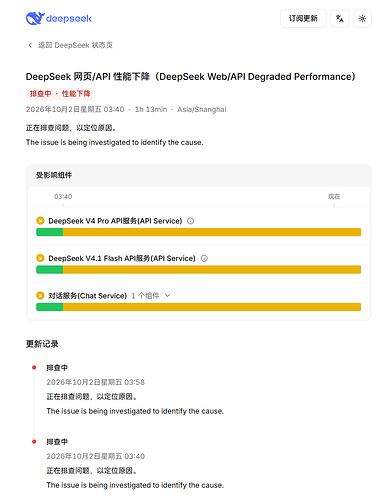Click the 订阅更新 subscribe button
The image size is (379, 500).
303,18
